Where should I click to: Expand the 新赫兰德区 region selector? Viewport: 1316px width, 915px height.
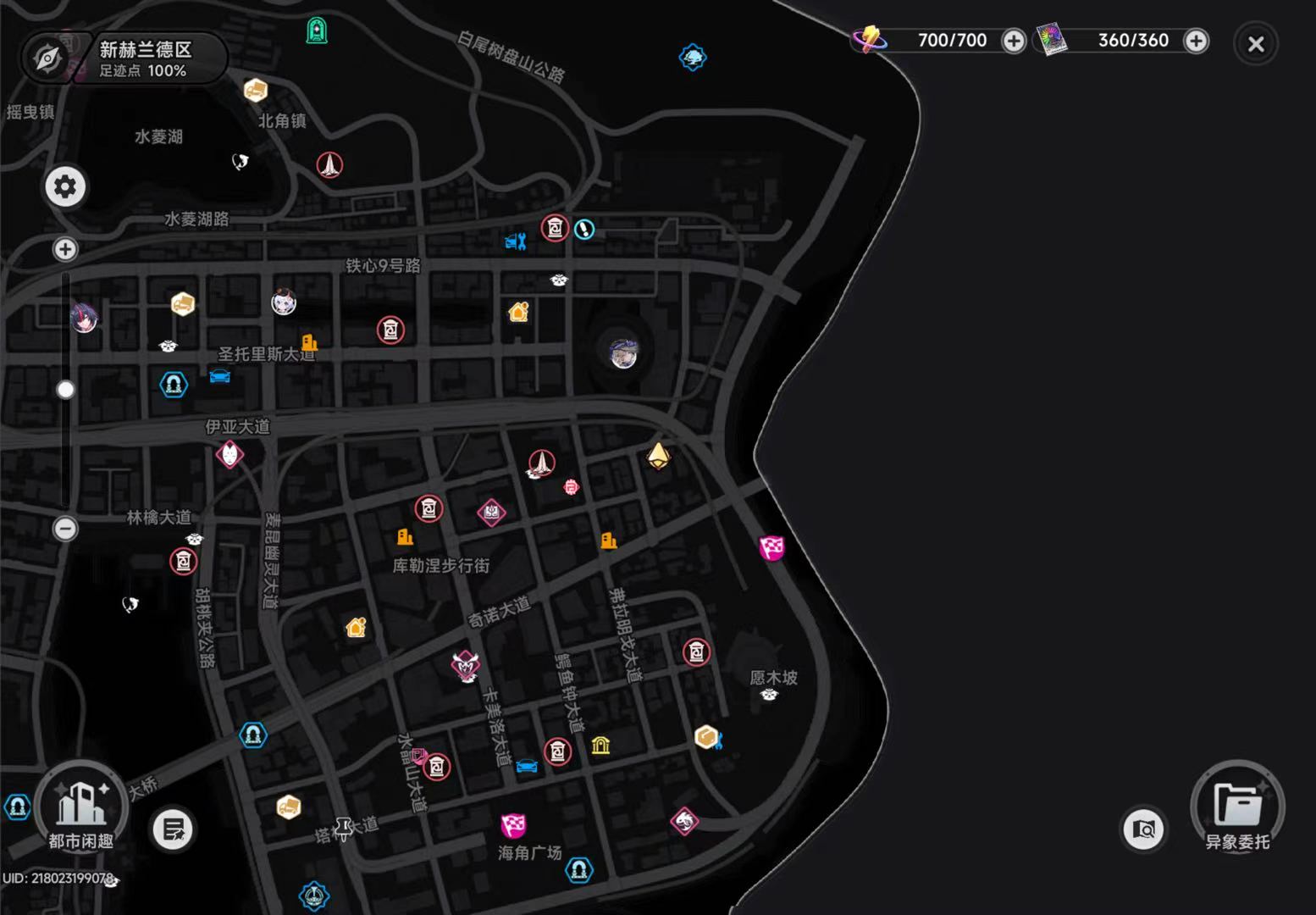146,58
